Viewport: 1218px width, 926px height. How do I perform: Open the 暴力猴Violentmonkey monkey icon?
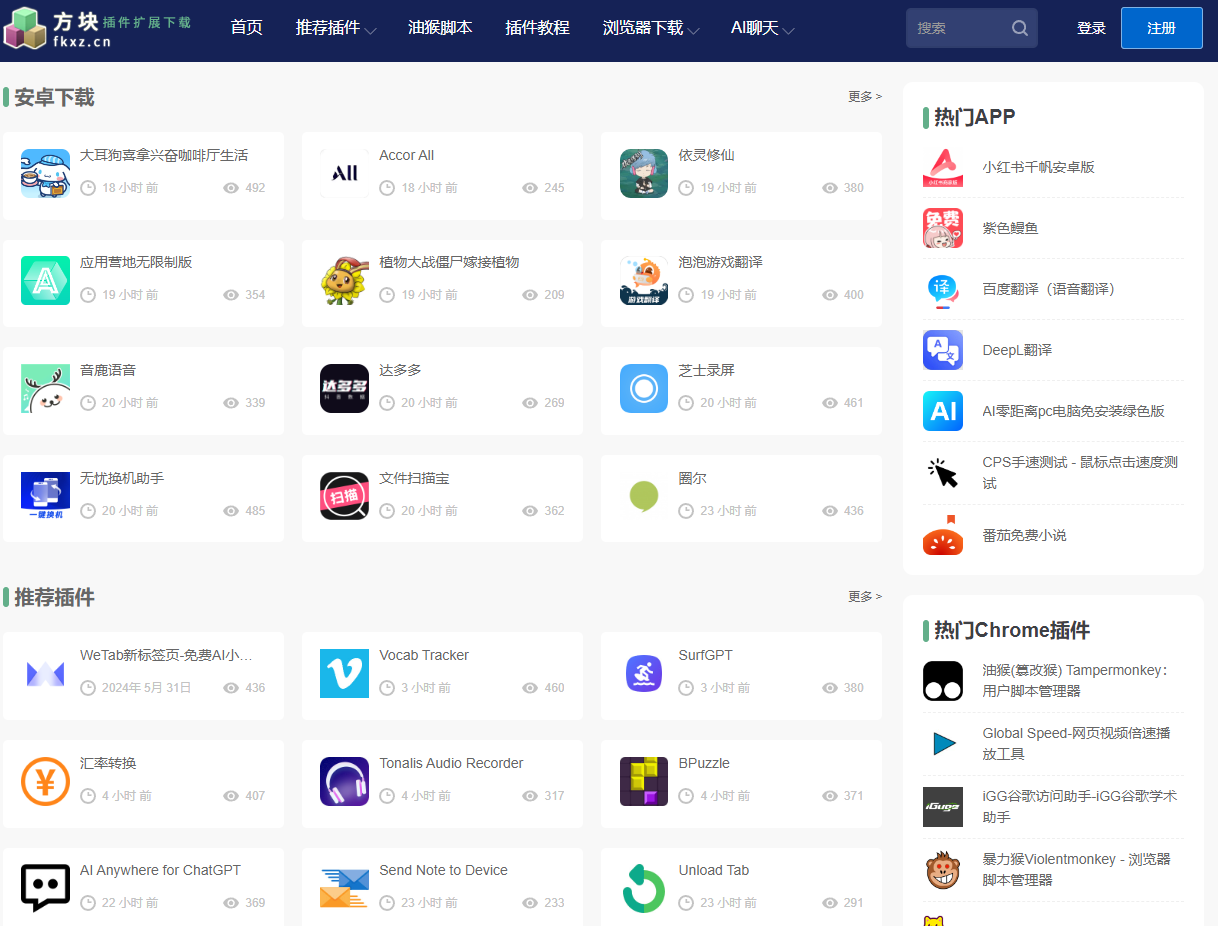pos(943,870)
